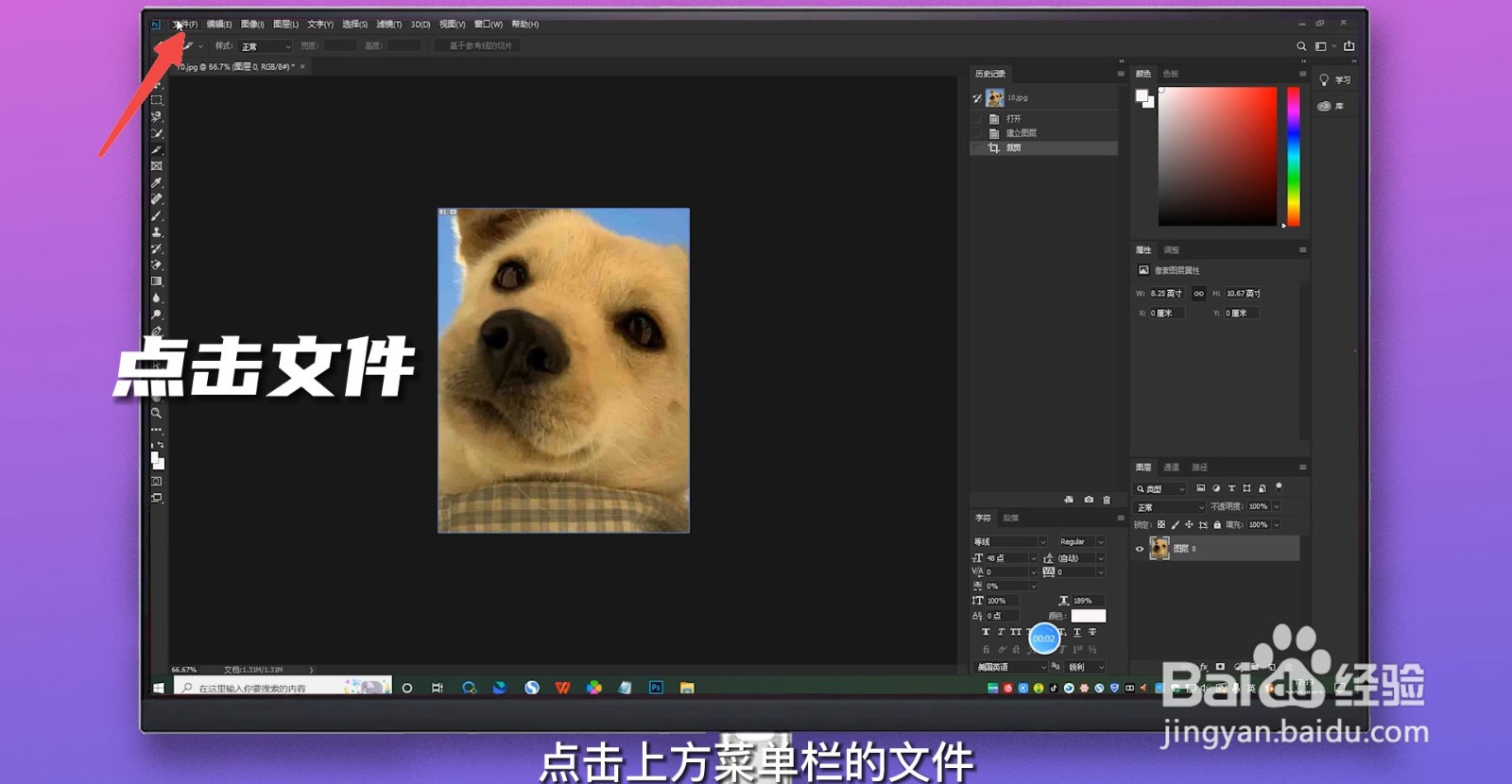The width and height of the screenshot is (1512, 784).
Task: Switch to the 色板 swatches tab
Action: [1171, 74]
